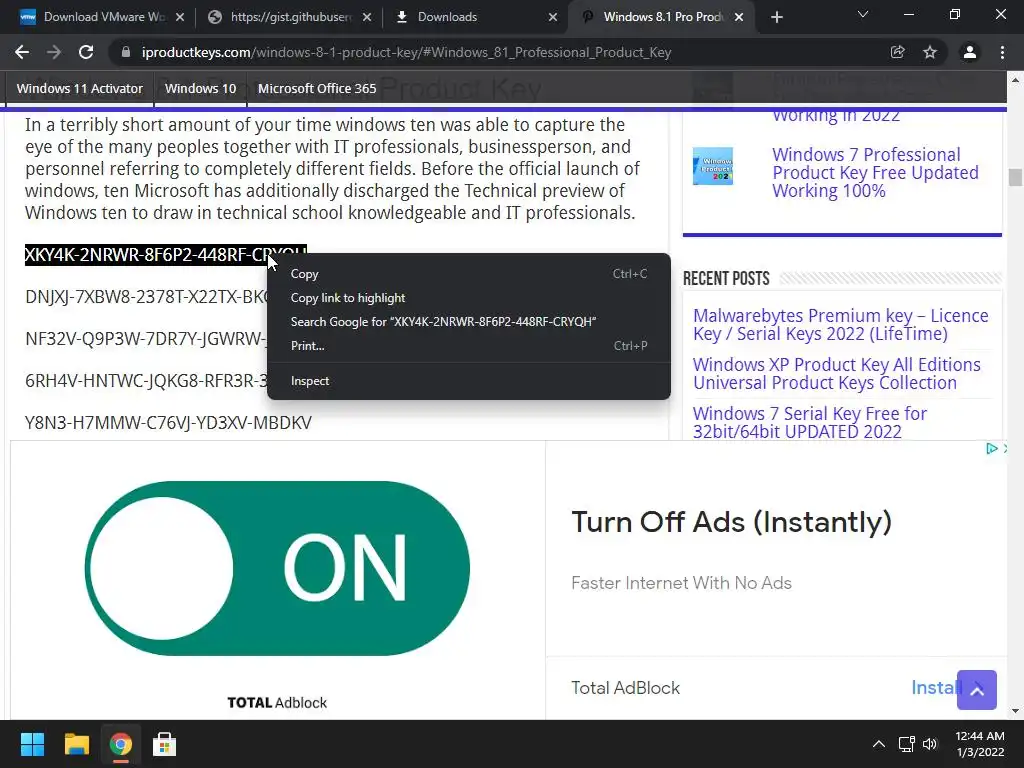Open the volume tray icon
Viewport: 1024px width, 768px height.
[x=930, y=744]
